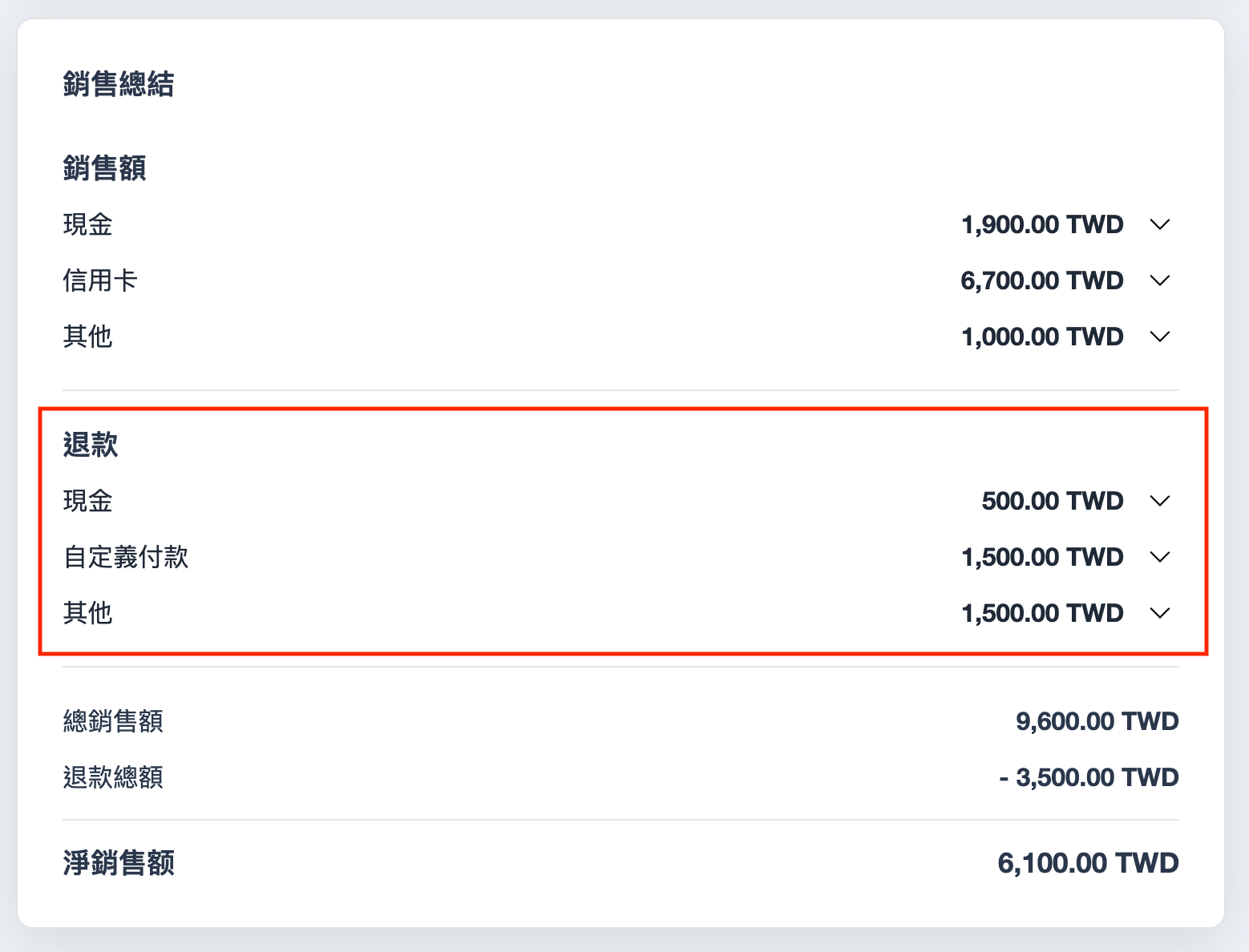Select the - 3,500.00 TWD refund total
Image resolution: width=1249 pixels, height=952 pixels.
(1089, 777)
